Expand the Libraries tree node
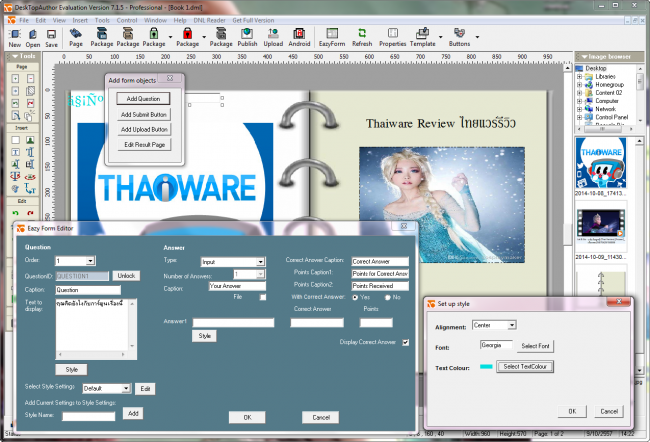The width and height of the screenshot is (650, 442). pyautogui.click(x=580, y=77)
